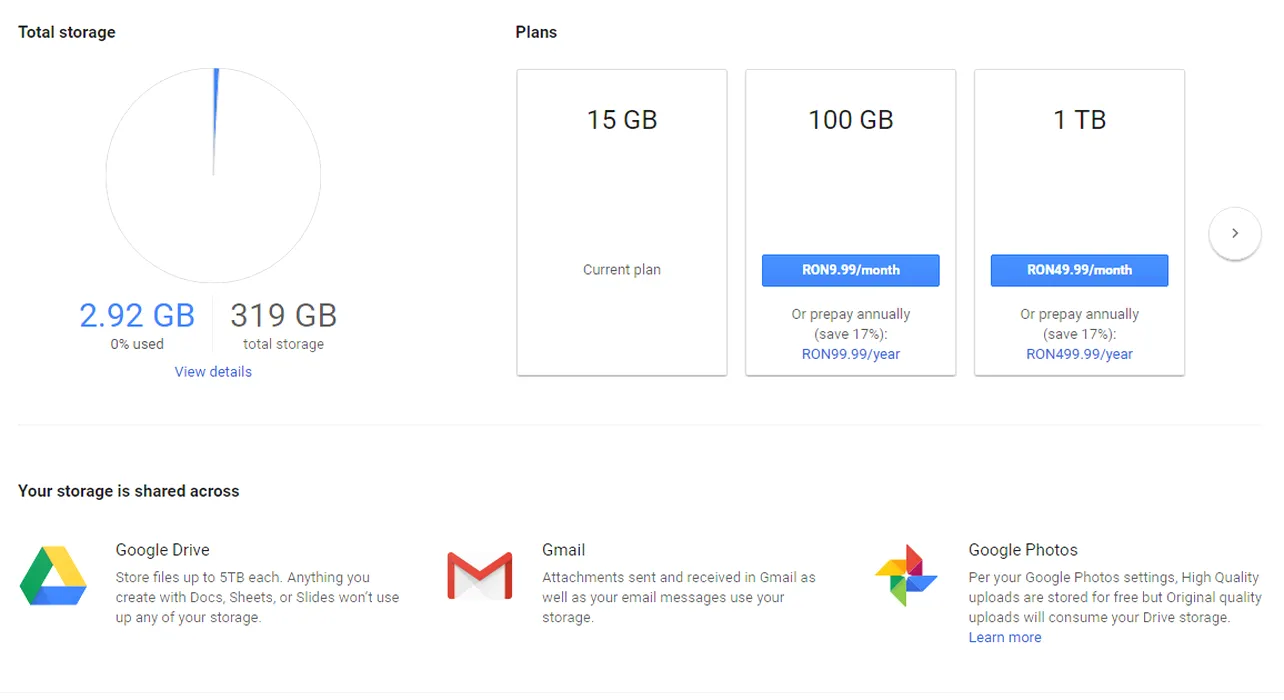Image resolution: width=1284 pixels, height=700 pixels.
Task: Buy 100 GB for RON9.99/month
Action: (x=850, y=270)
